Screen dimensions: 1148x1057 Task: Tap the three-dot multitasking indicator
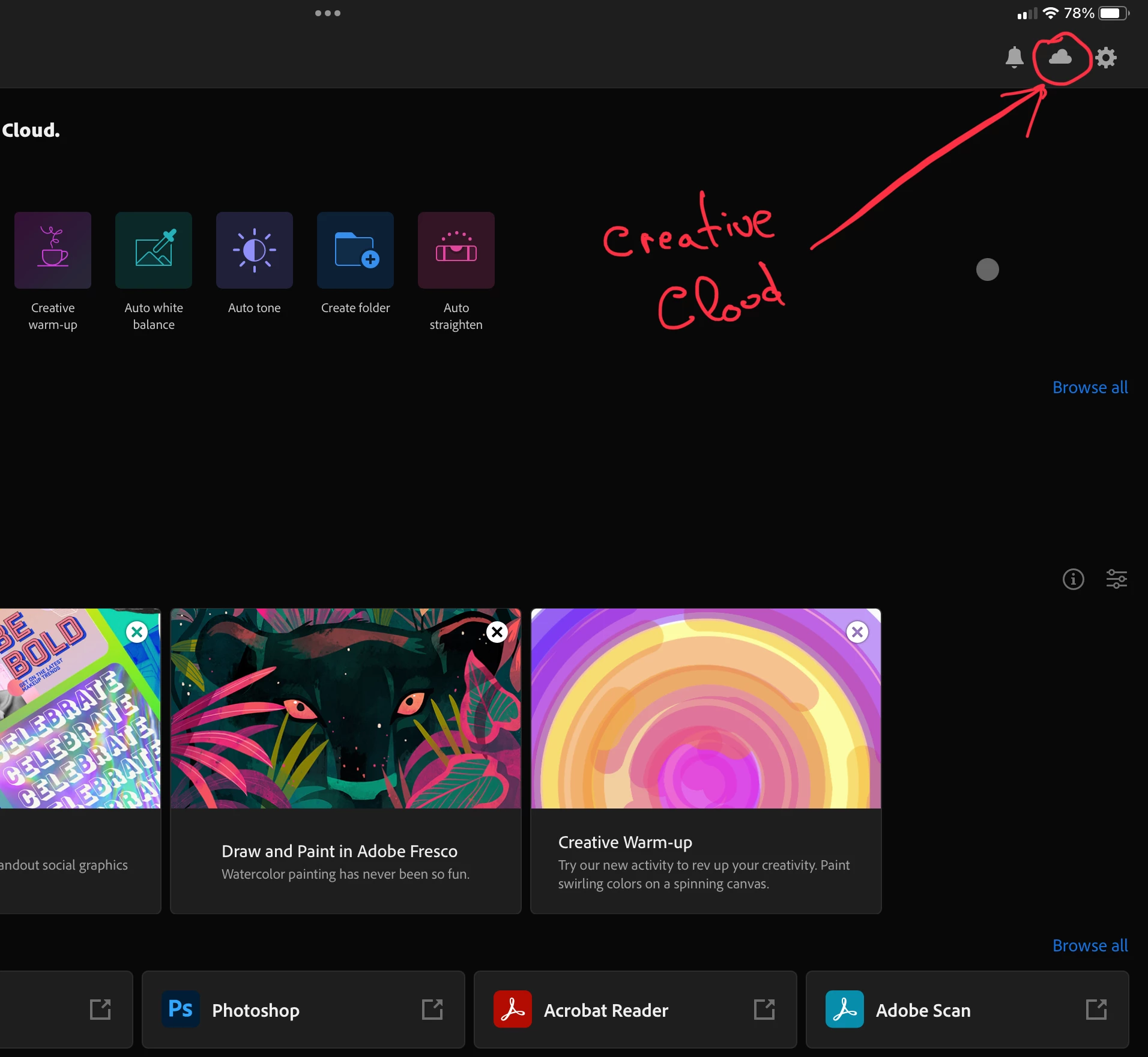click(x=328, y=13)
